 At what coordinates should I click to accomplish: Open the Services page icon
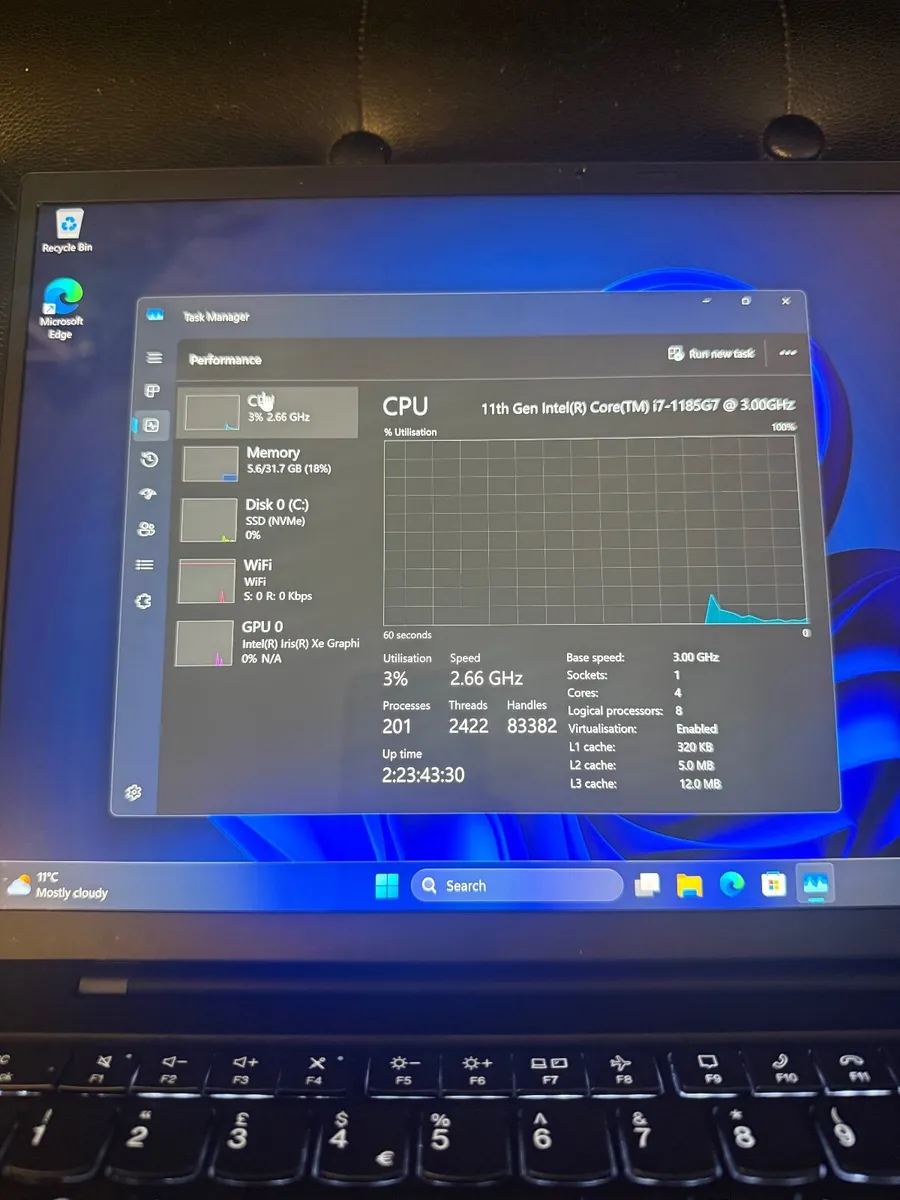click(x=143, y=602)
